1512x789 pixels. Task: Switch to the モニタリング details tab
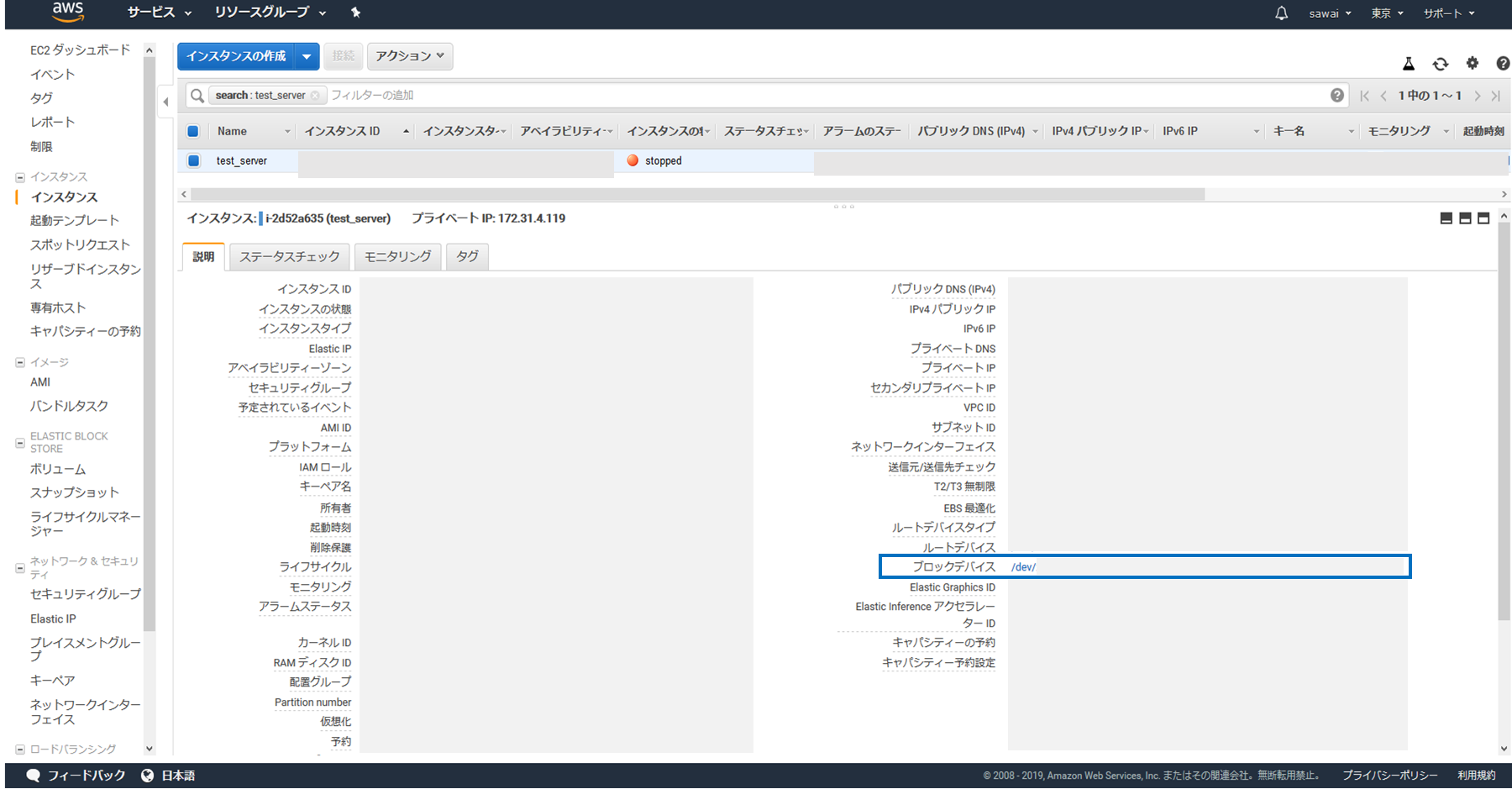398,256
